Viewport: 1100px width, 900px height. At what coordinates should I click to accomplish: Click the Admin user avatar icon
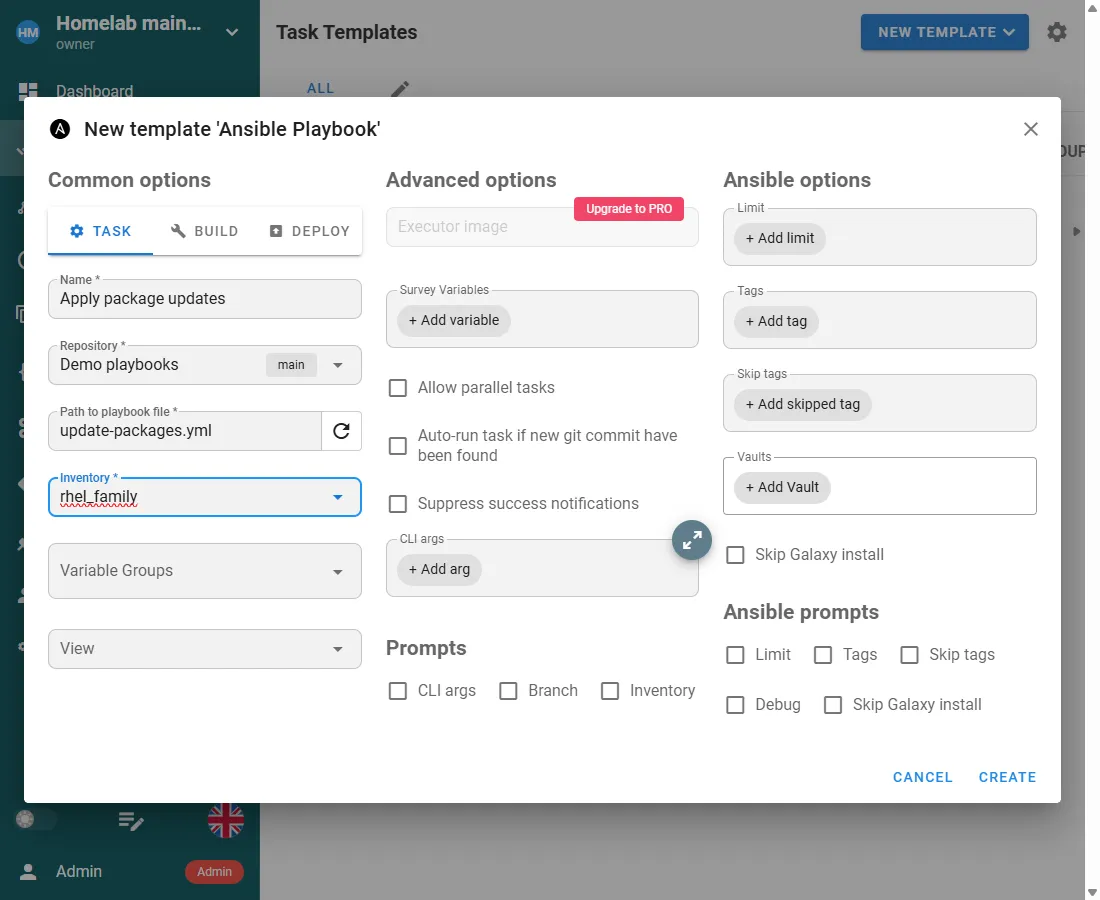(28, 871)
